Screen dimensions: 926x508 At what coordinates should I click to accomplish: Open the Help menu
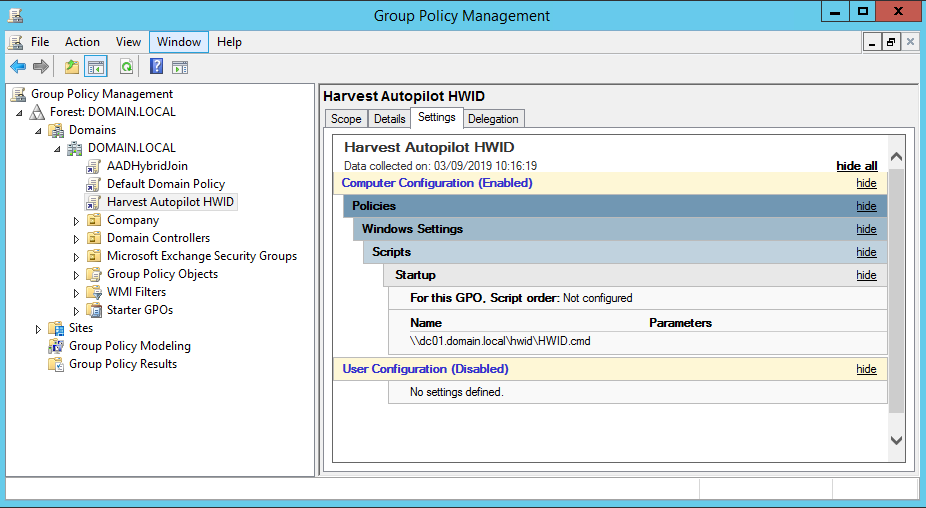[229, 42]
